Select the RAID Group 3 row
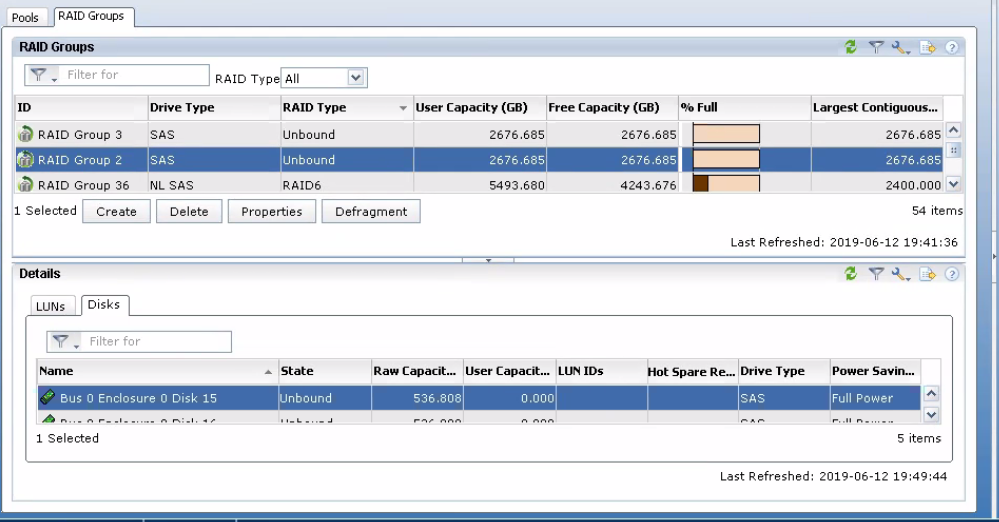999x522 pixels. (80, 134)
